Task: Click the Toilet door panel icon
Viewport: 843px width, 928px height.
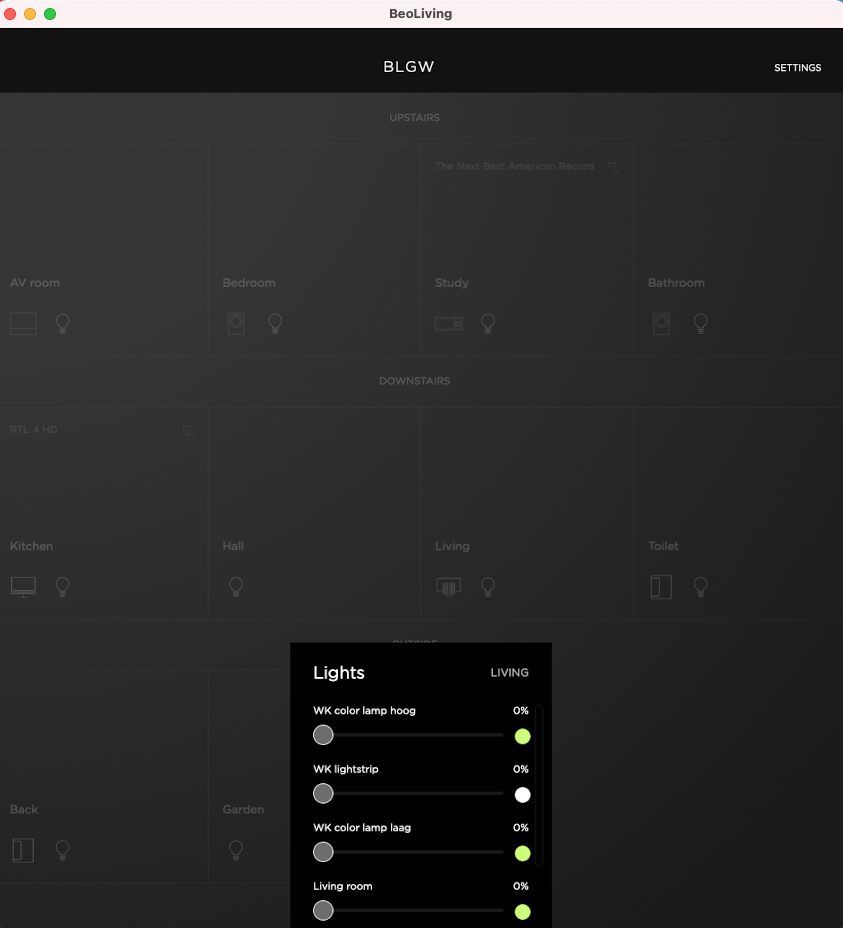Action: coord(661,587)
